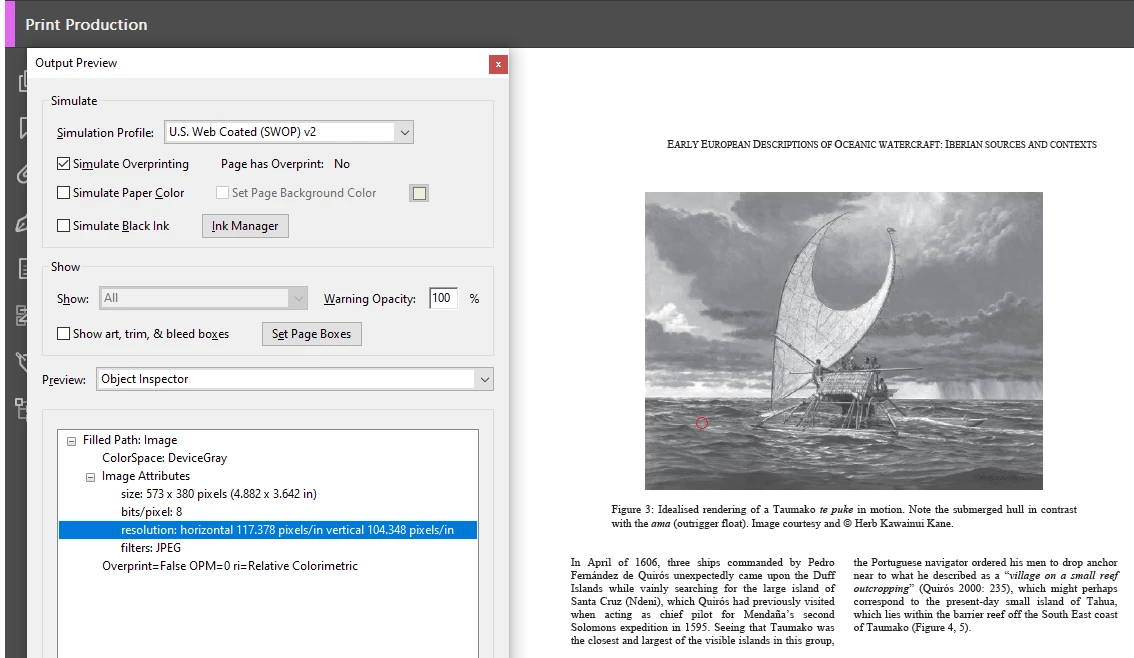The width and height of the screenshot is (1134, 658).
Task: Open the Page Thumbnails sidebar icon
Action: pos(22,82)
